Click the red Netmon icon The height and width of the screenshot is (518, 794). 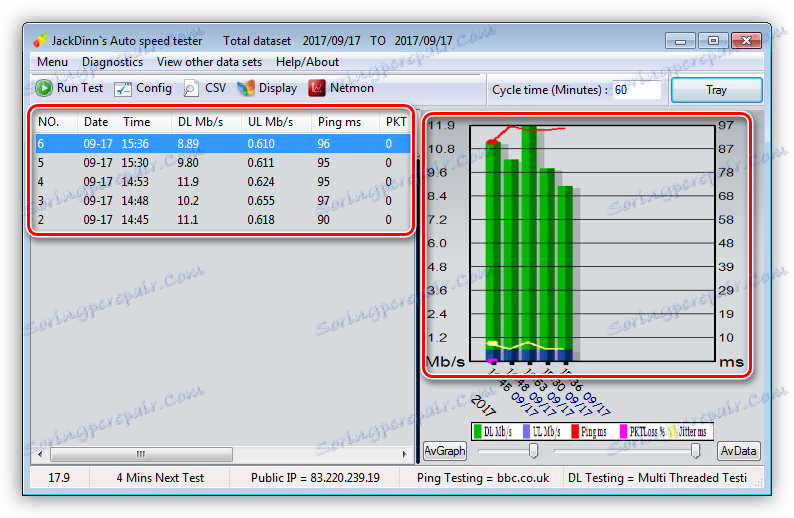pos(317,88)
